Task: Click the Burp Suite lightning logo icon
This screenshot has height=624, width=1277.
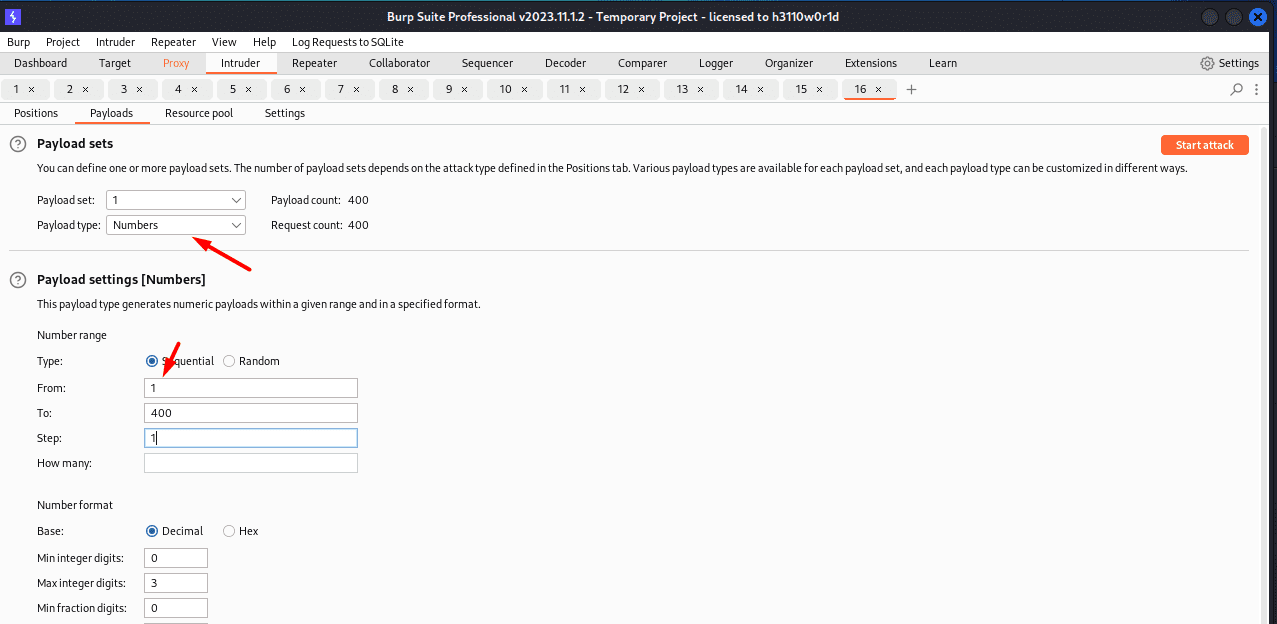Action: 13,16
